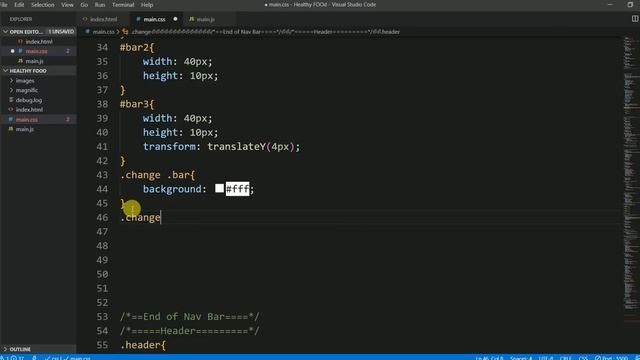Open index.html under Open Editors
The width and height of the screenshot is (640, 360).
pyautogui.click(x=39, y=42)
